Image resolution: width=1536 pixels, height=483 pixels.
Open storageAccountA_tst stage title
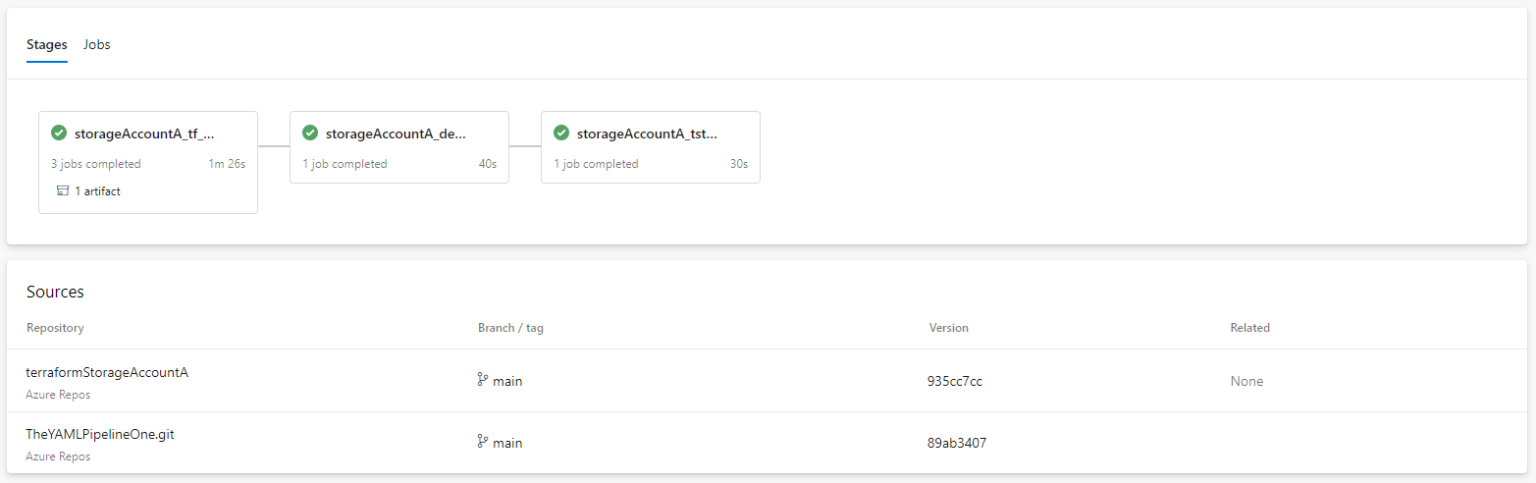[x=647, y=133]
